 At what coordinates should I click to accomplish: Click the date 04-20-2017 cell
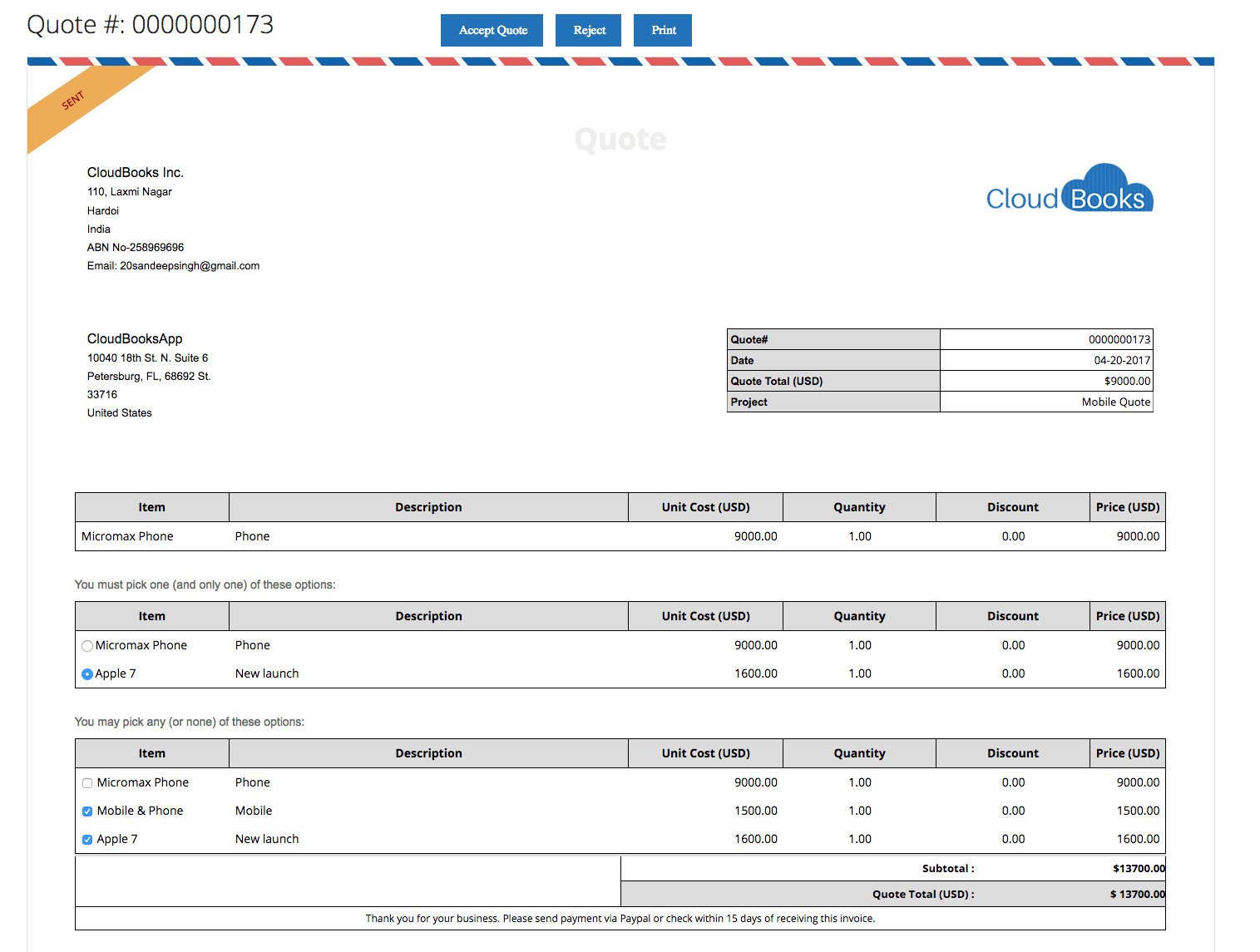(1122, 361)
